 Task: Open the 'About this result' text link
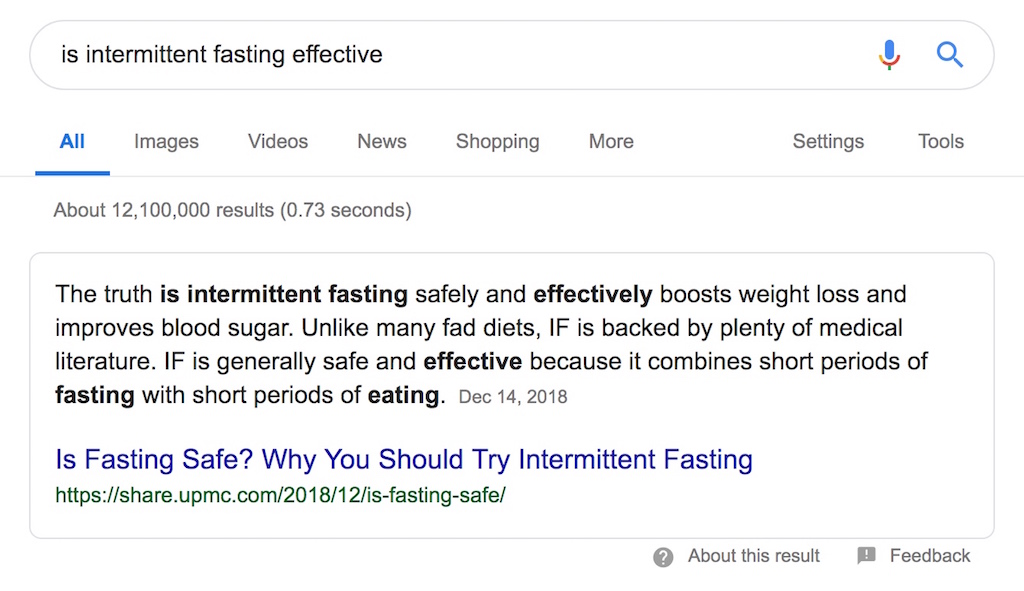coord(754,556)
